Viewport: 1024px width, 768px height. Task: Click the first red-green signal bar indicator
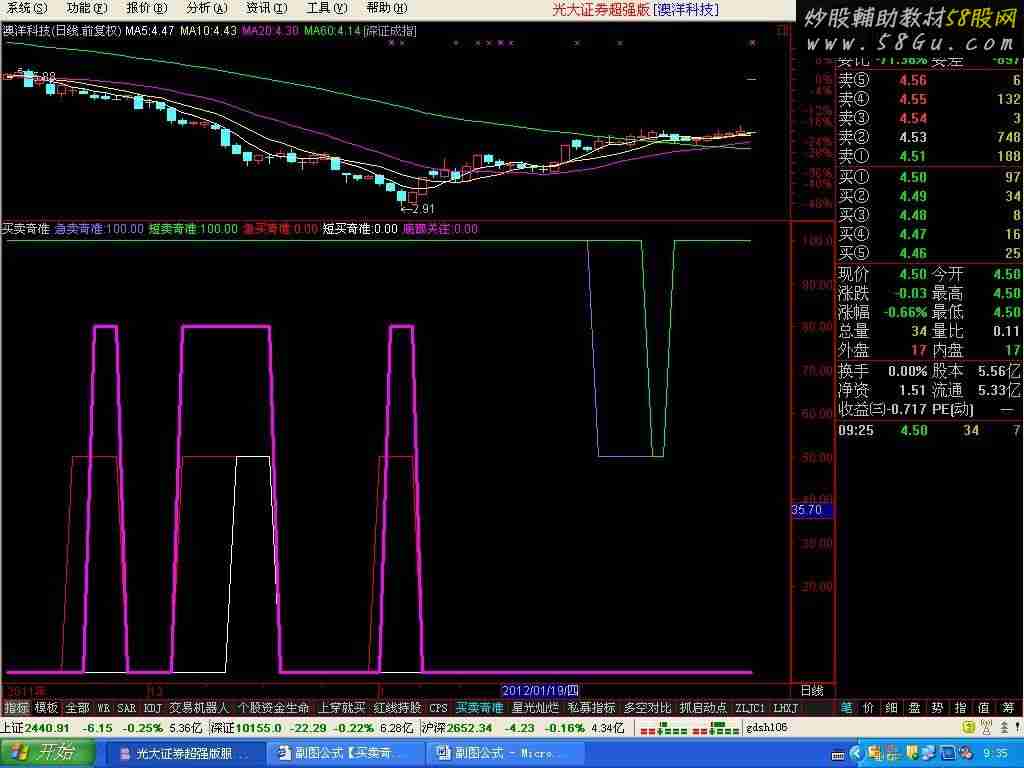[x=663, y=728]
